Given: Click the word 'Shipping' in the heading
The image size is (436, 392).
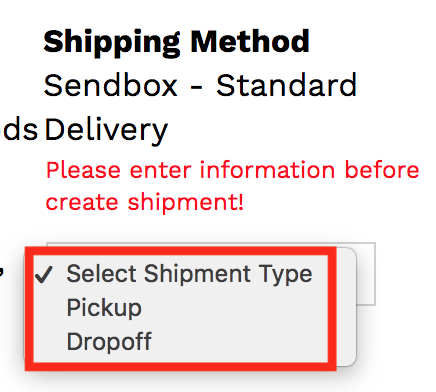Looking at the screenshot, I should (112, 43).
